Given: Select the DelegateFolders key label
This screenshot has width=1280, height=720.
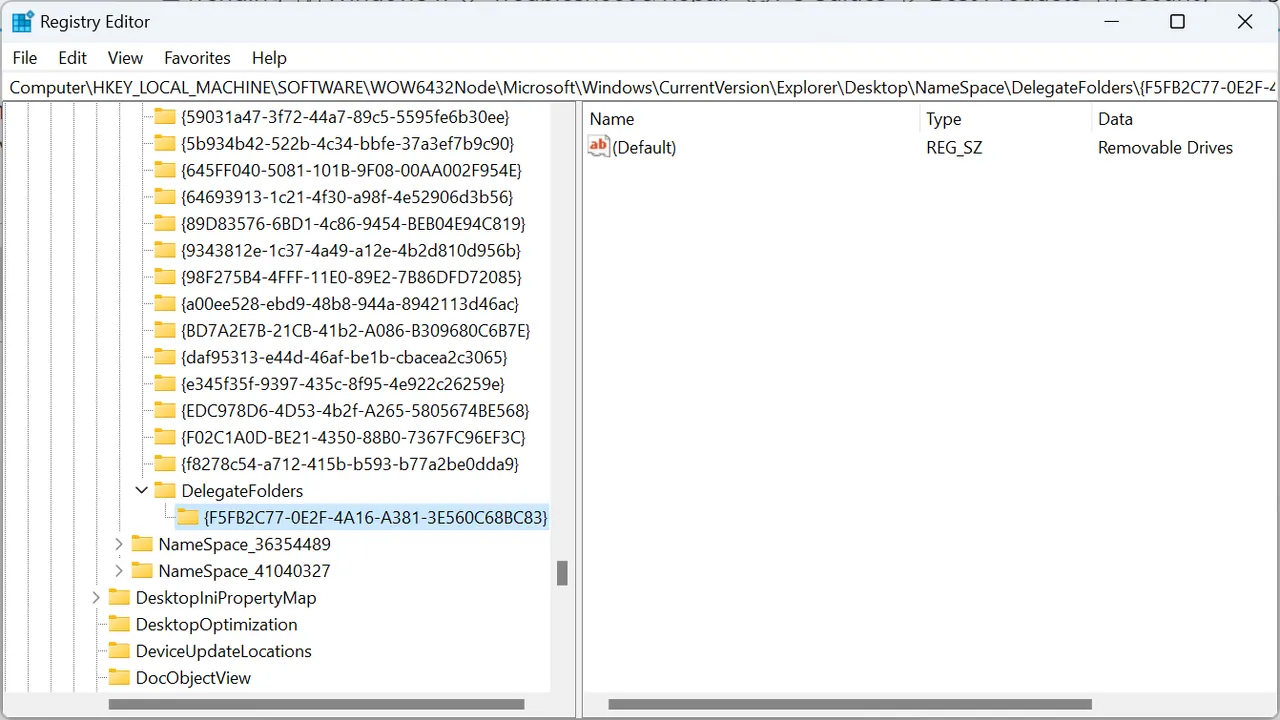Looking at the screenshot, I should click(242, 490).
